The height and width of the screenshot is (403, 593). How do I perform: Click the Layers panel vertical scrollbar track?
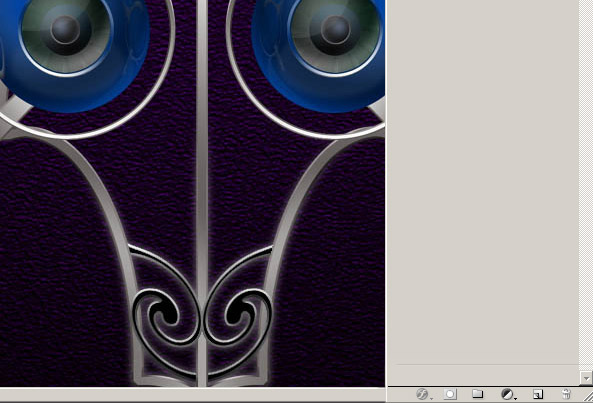pyautogui.click(x=586, y=185)
